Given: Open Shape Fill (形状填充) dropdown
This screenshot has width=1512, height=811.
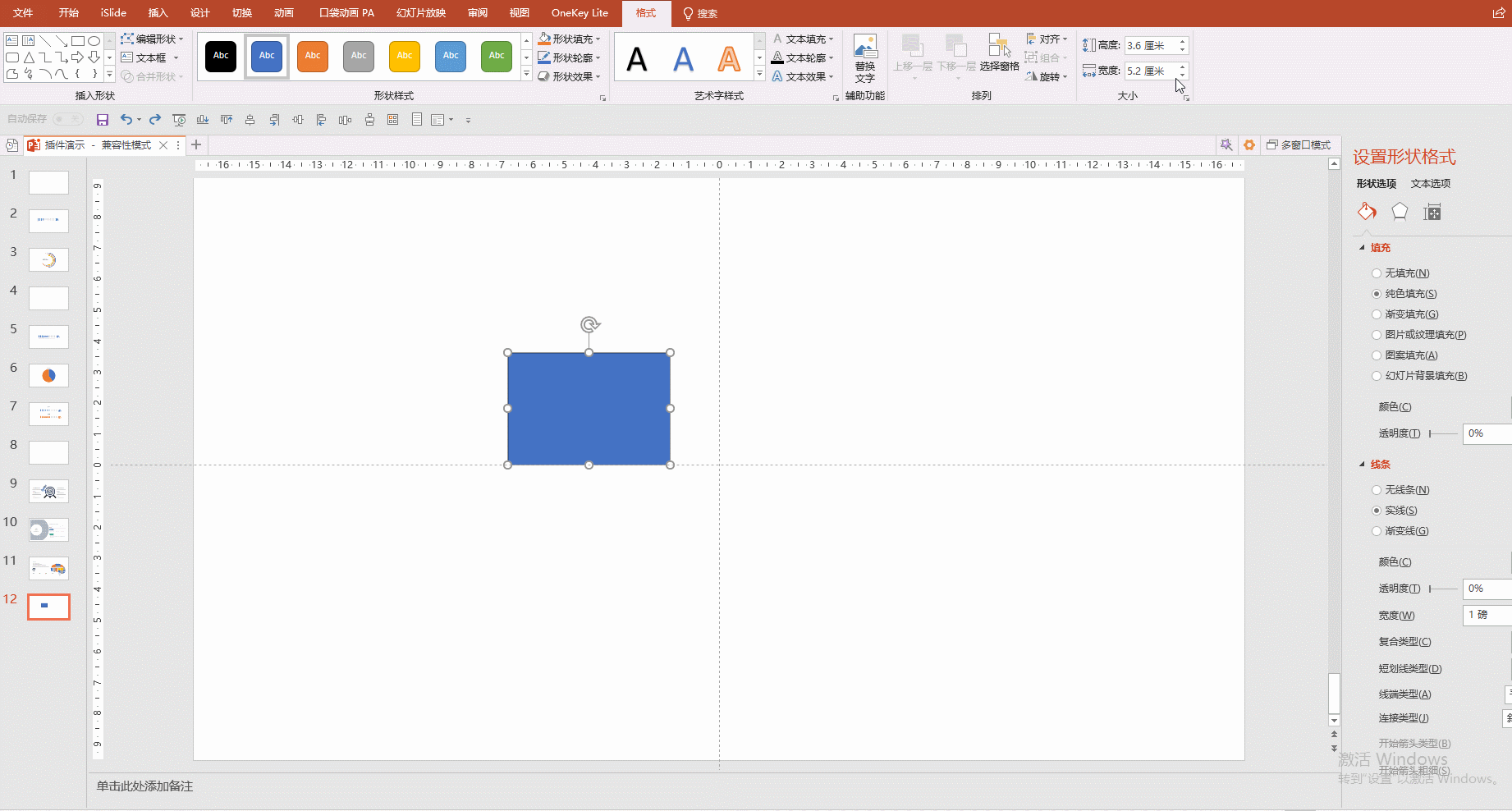Looking at the screenshot, I should coord(569,39).
